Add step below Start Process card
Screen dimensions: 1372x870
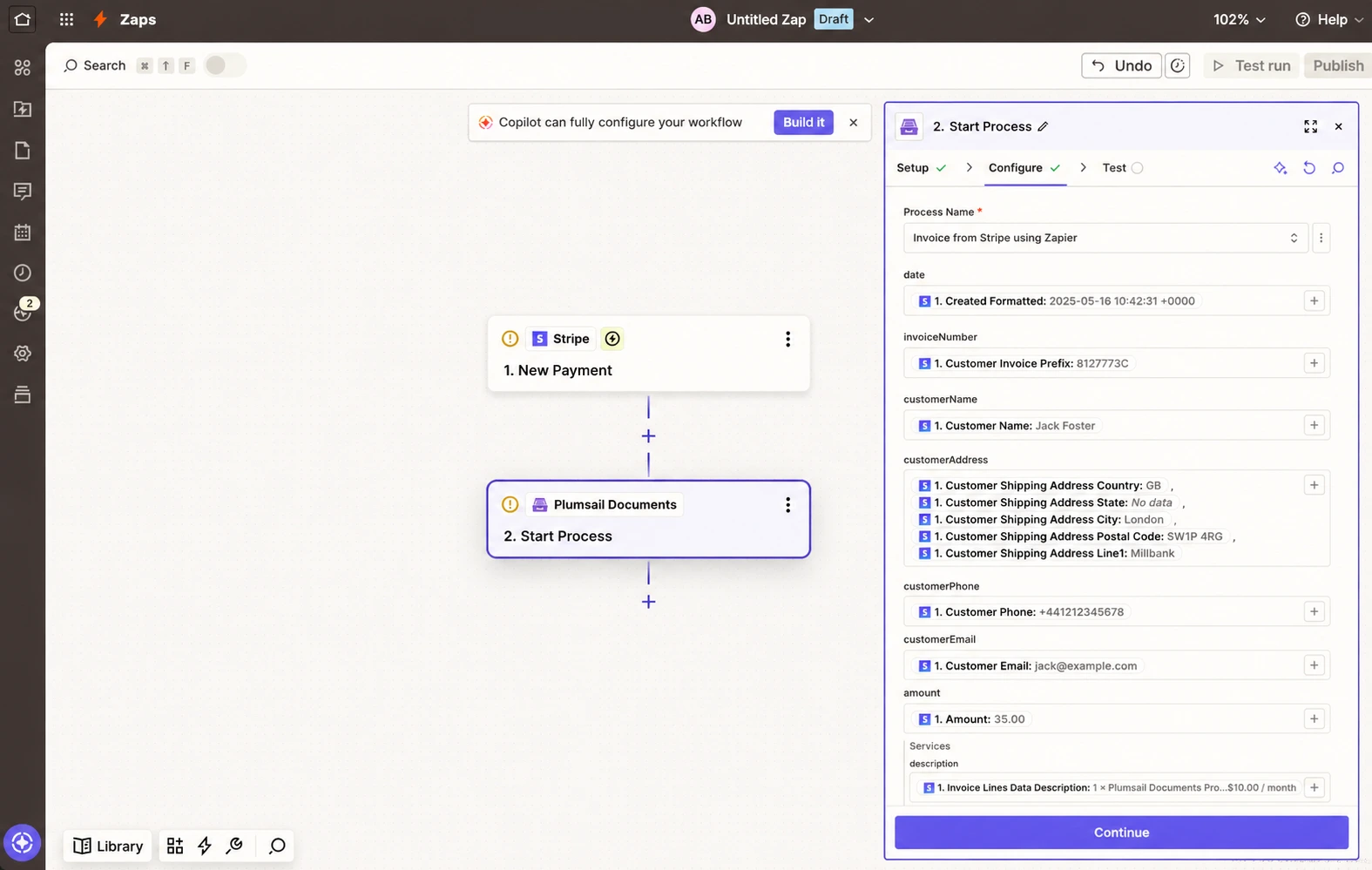click(x=648, y=602)
